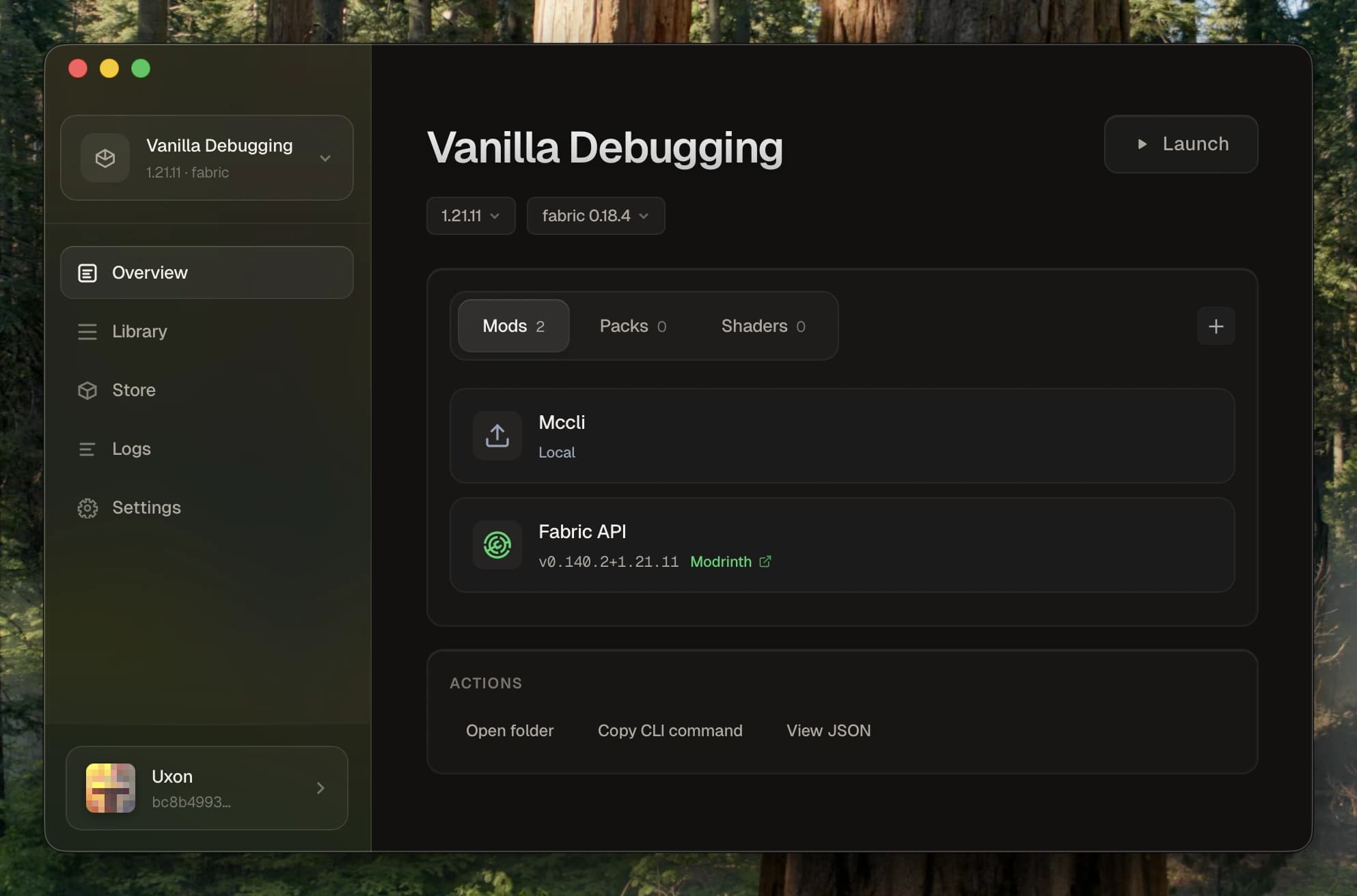Click Copy CLI command action
This screenshot has height=896, width=1357.
point(670,730)
